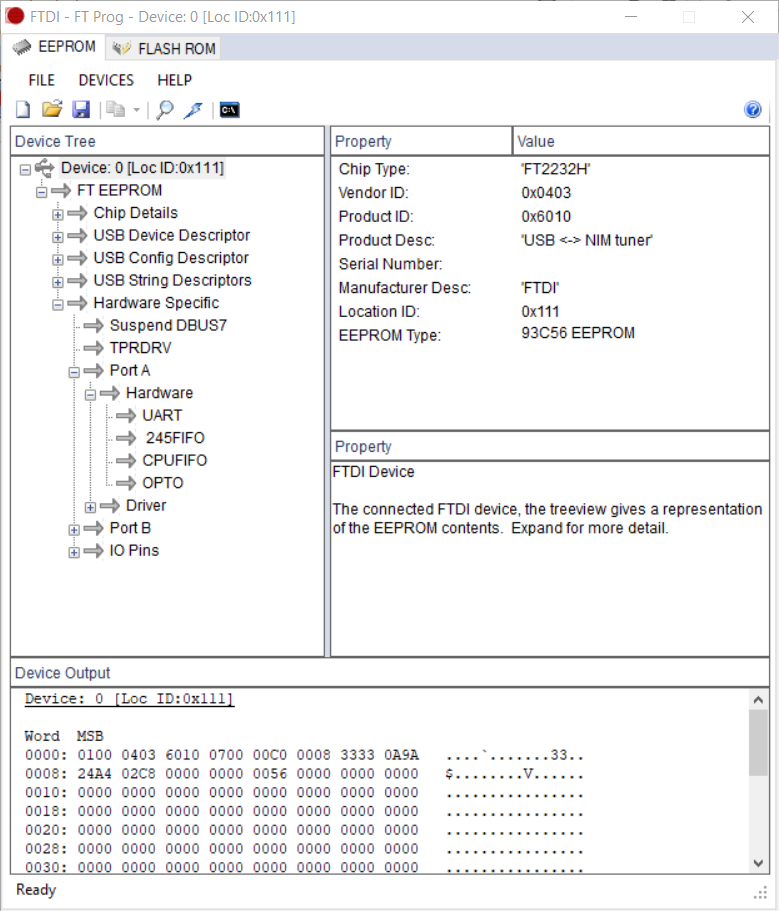Click the Program devices lightning icon
The width and height of the screenshot is (779, 911).
193,109
